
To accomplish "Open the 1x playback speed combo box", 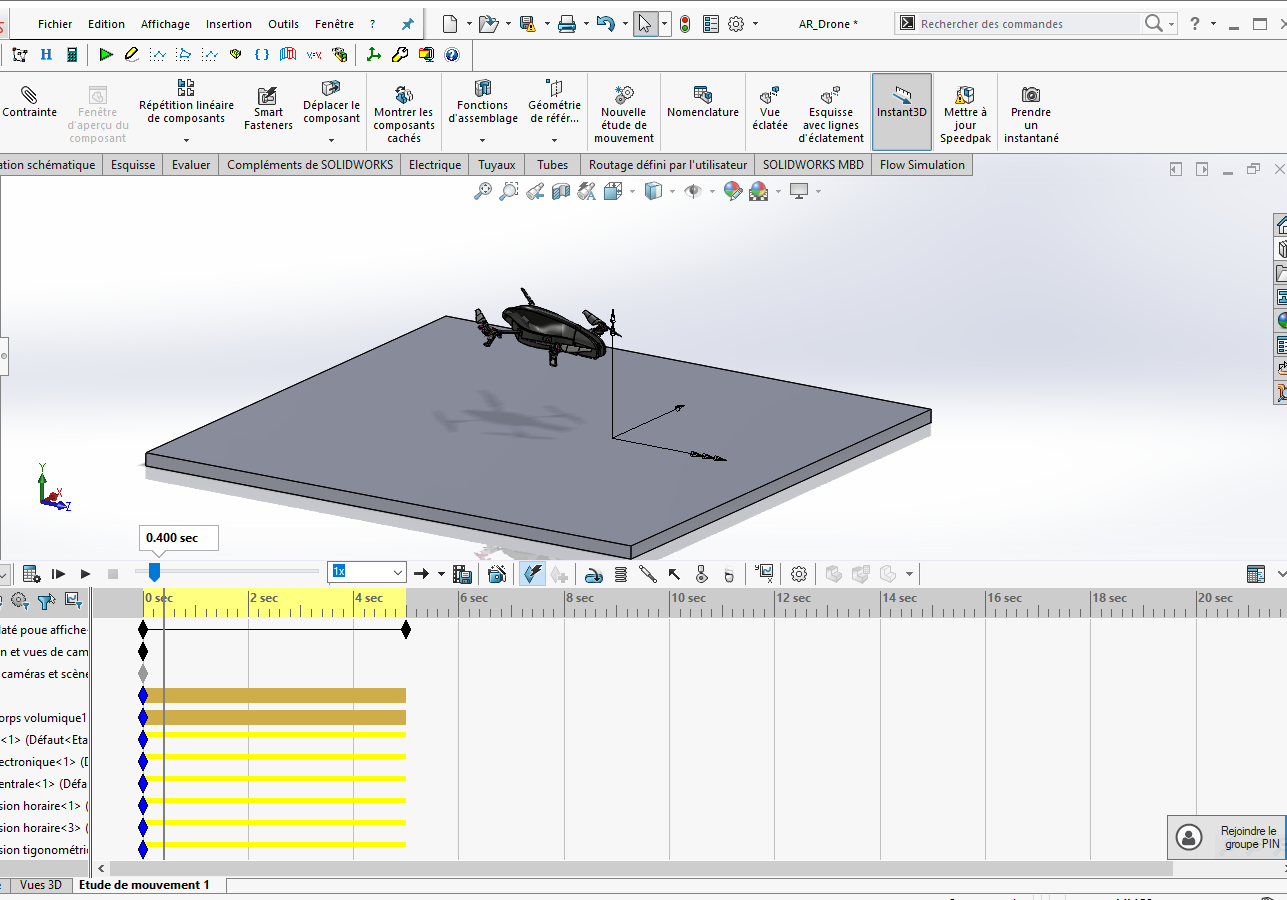I will [x=366, y=572].
